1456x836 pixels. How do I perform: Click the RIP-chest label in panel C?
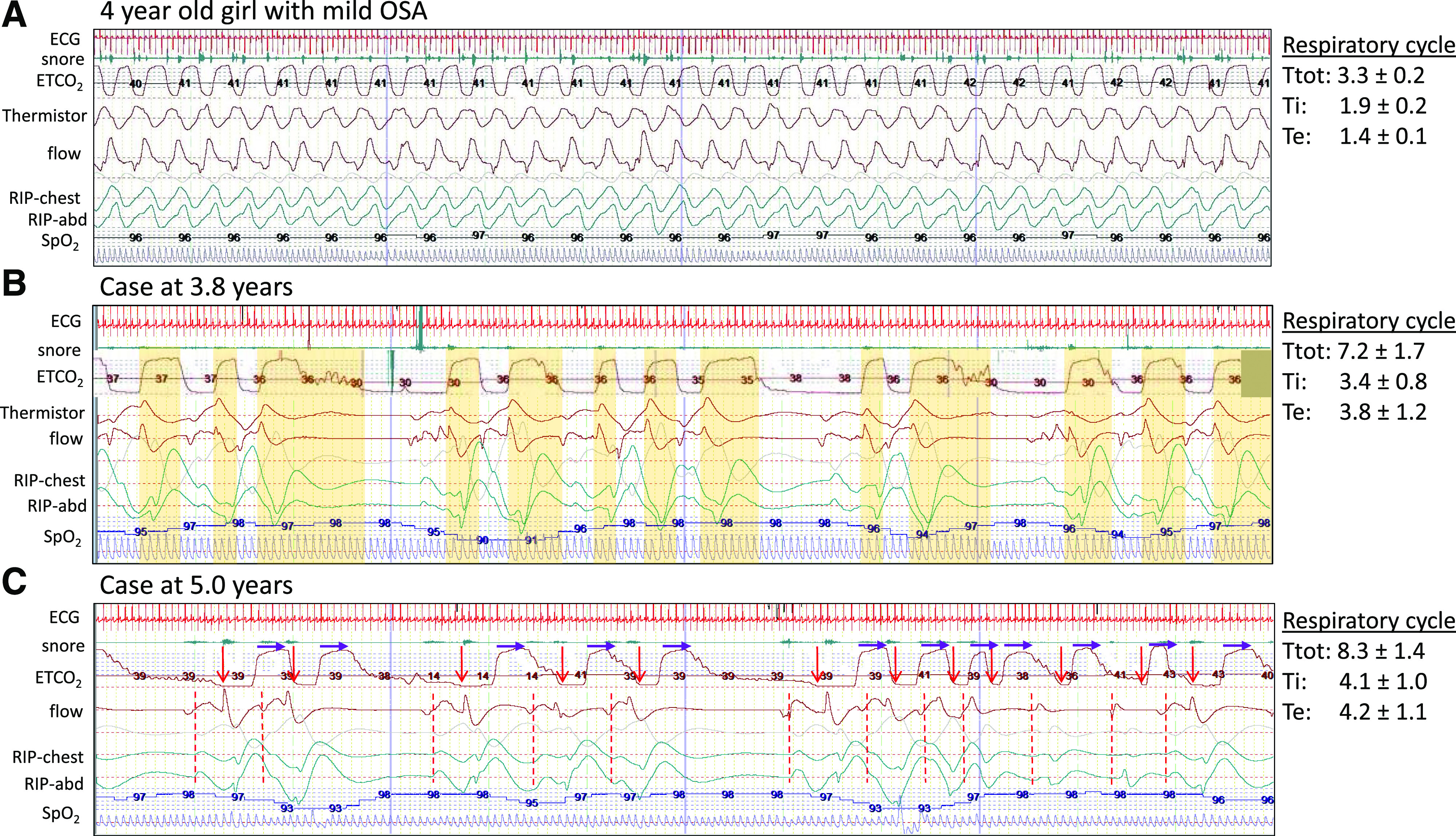tap(48, 757)
